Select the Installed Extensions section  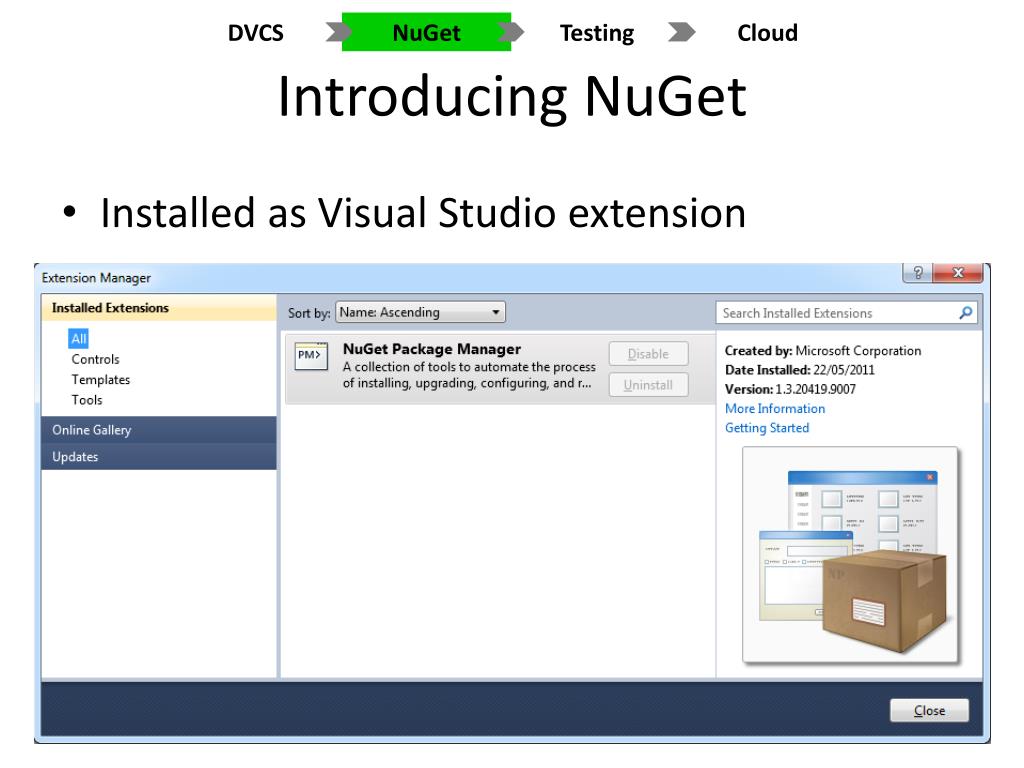159,308
